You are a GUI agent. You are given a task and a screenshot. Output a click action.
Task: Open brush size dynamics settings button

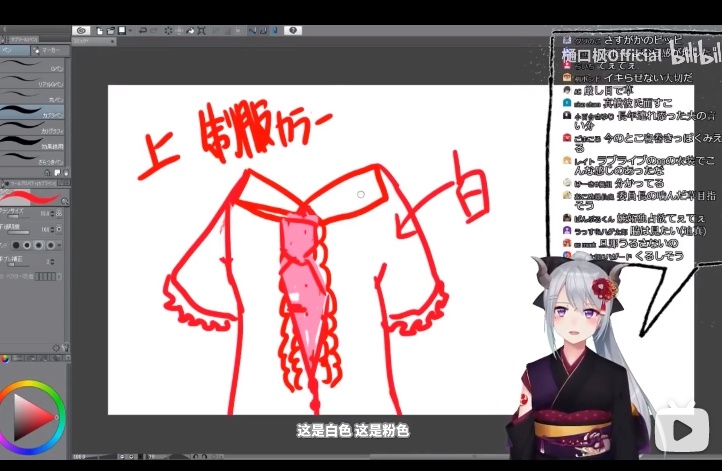tap(59, 214)
